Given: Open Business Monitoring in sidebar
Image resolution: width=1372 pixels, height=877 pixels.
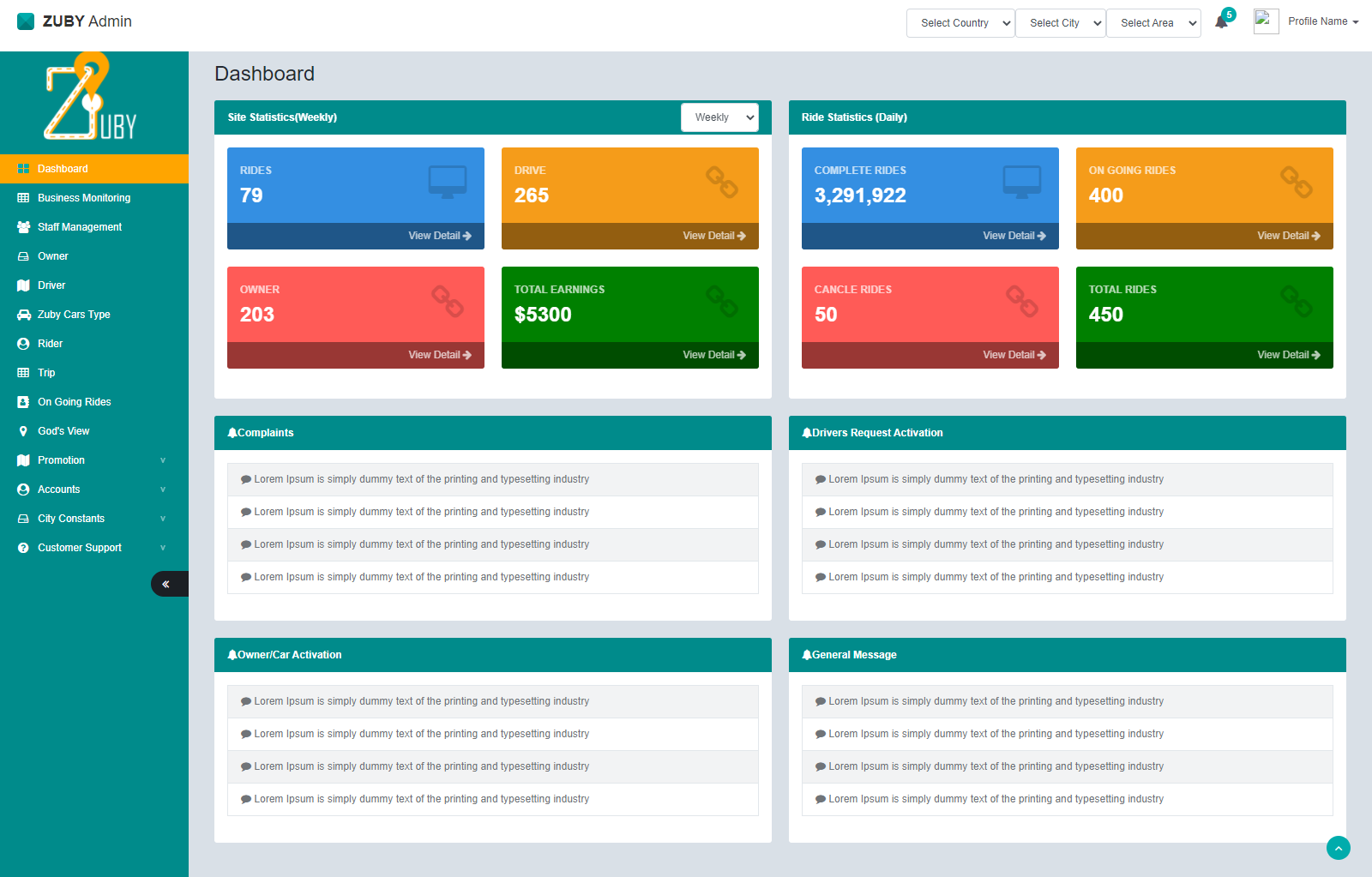Looking at the screenshot, I should tap(84, 198).
